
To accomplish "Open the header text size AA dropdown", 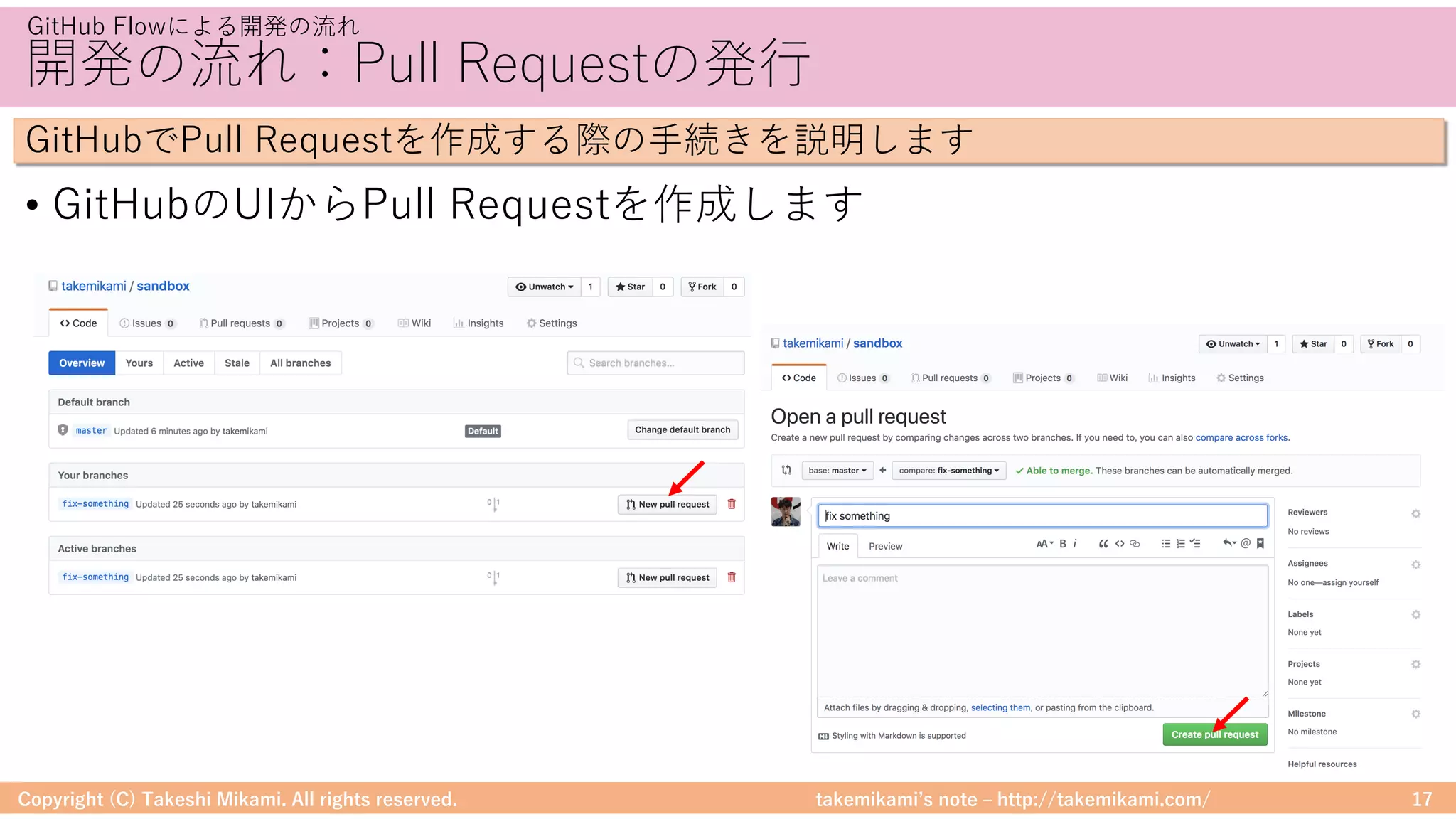I will click(1044, 544).
